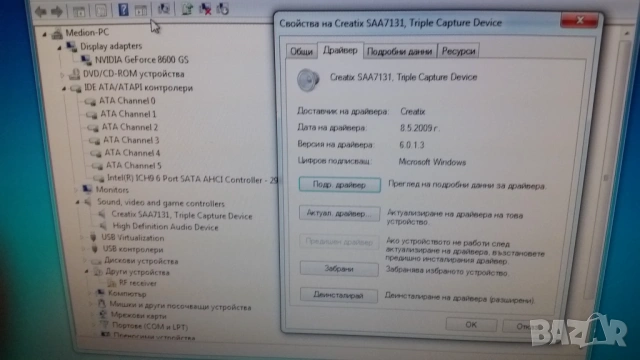Viewport: 640px width, 360px height.
Task: Select Intel(R) ICH9 6 Port SATA AHCI Controller
Action: (192, 179)
